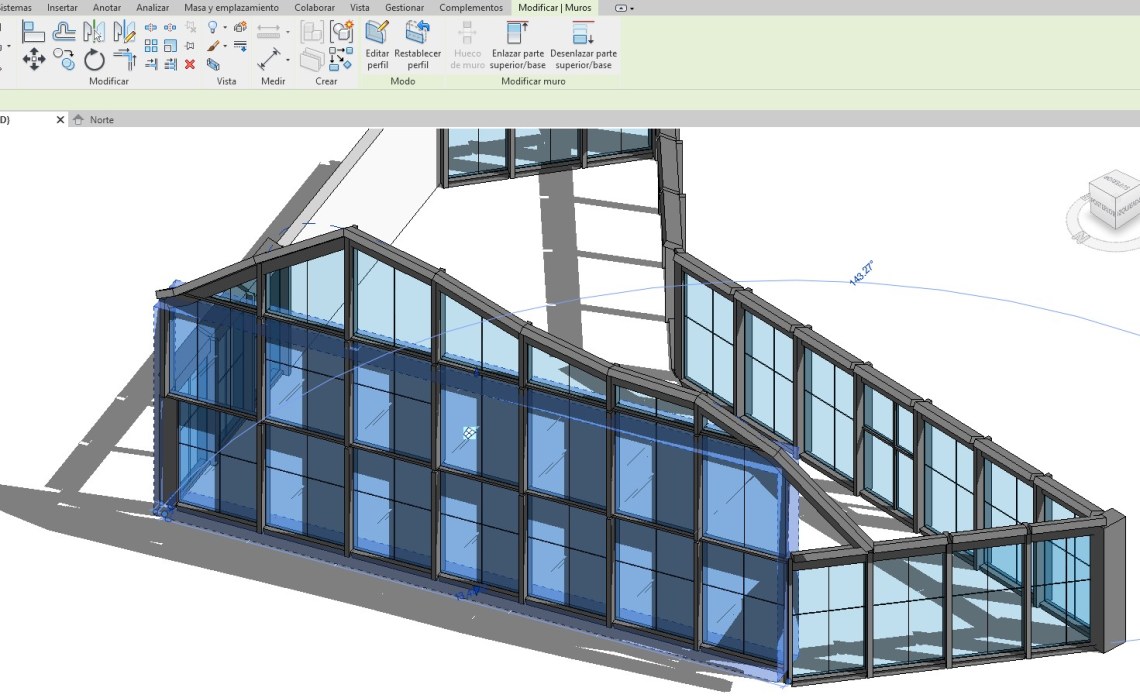Viewport: 1140px width, 698px height.
Task: Open the Paint brush dropdown arrow
Action: click(225, 46)
